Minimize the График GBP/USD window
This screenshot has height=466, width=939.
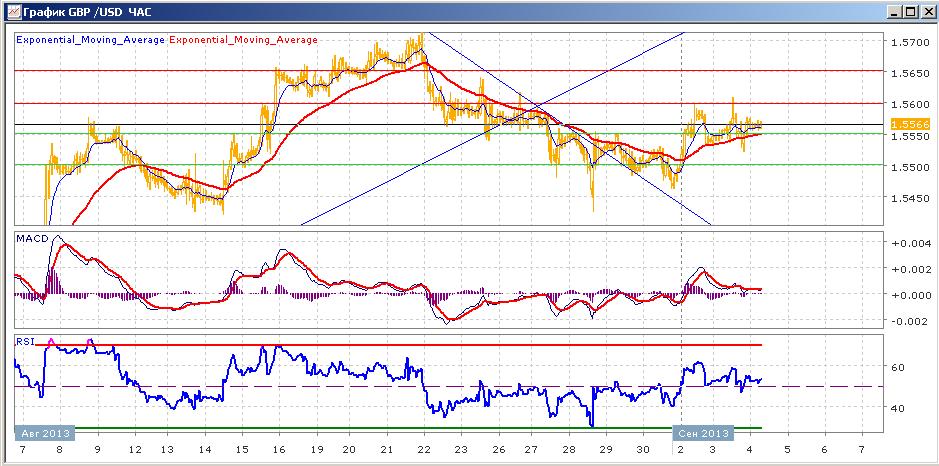click(894, 11)
